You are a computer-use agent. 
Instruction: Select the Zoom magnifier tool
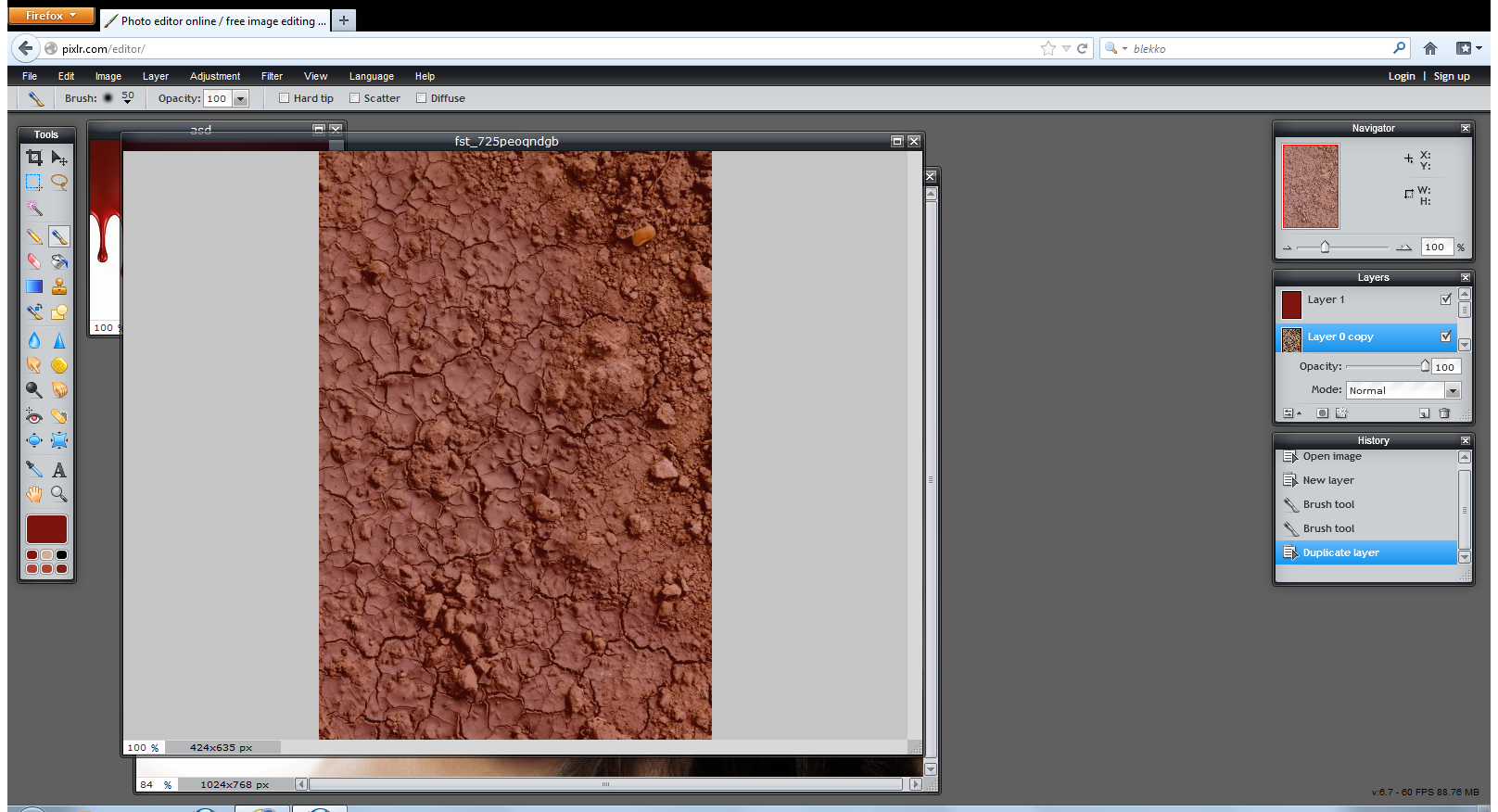pos(59,494)
